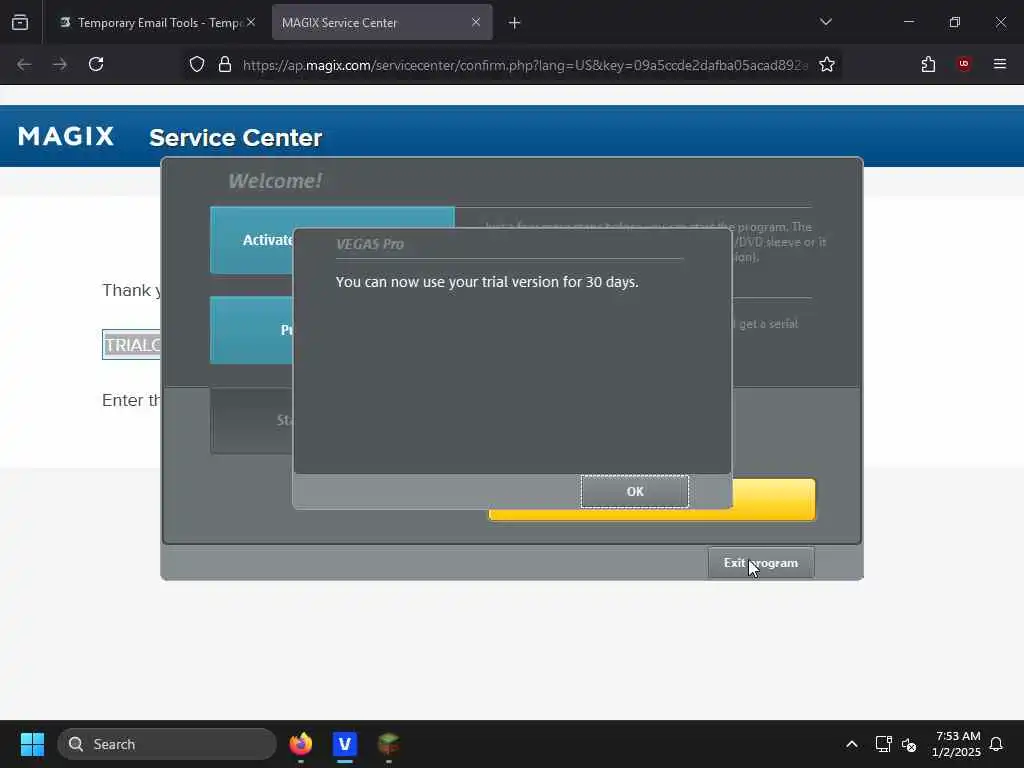Open the clock and date panel
This screenshot has height=768, width=1024.
pyautogui.click(x=957, y=744)
